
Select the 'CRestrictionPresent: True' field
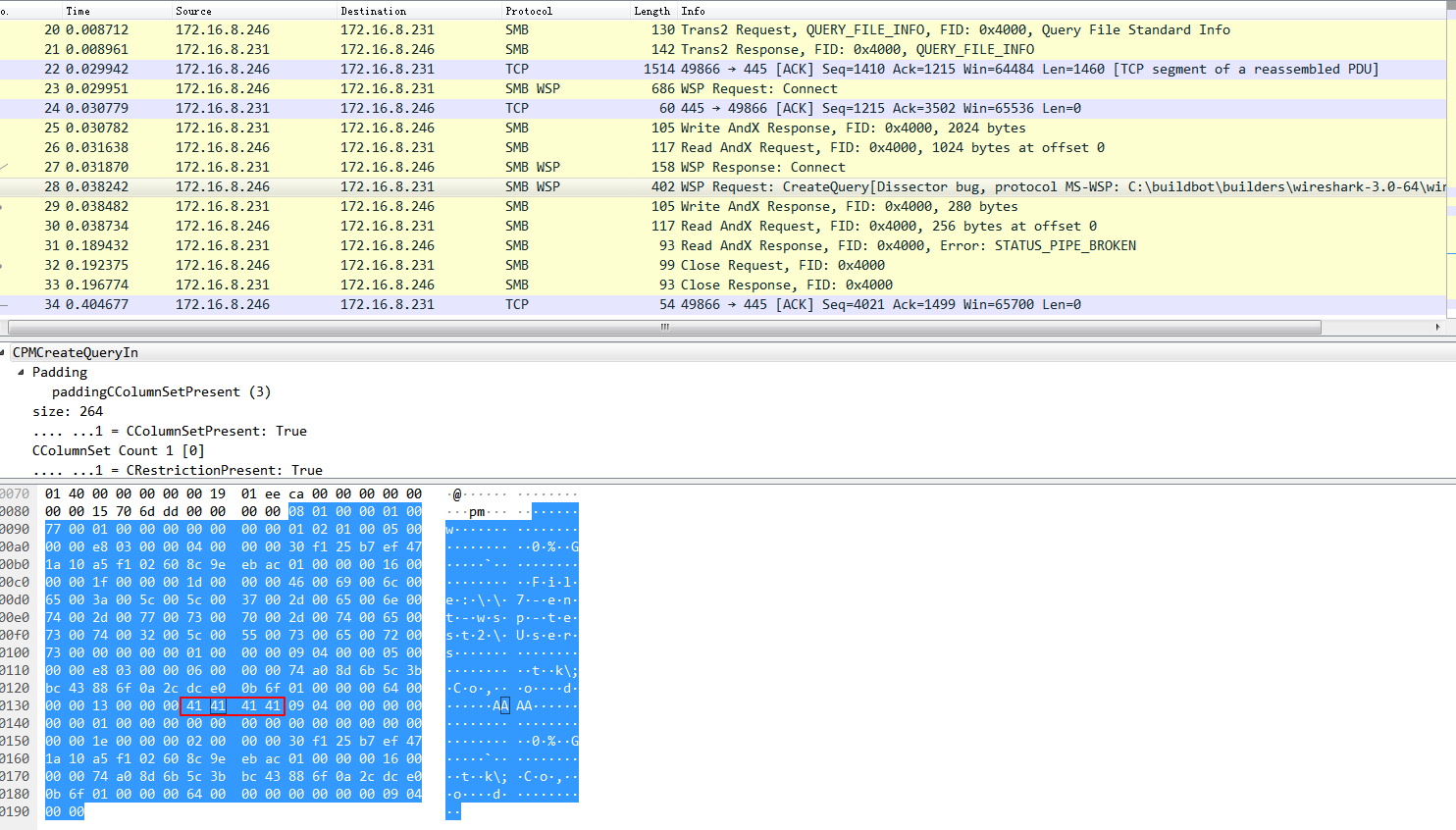coord(178,470)
